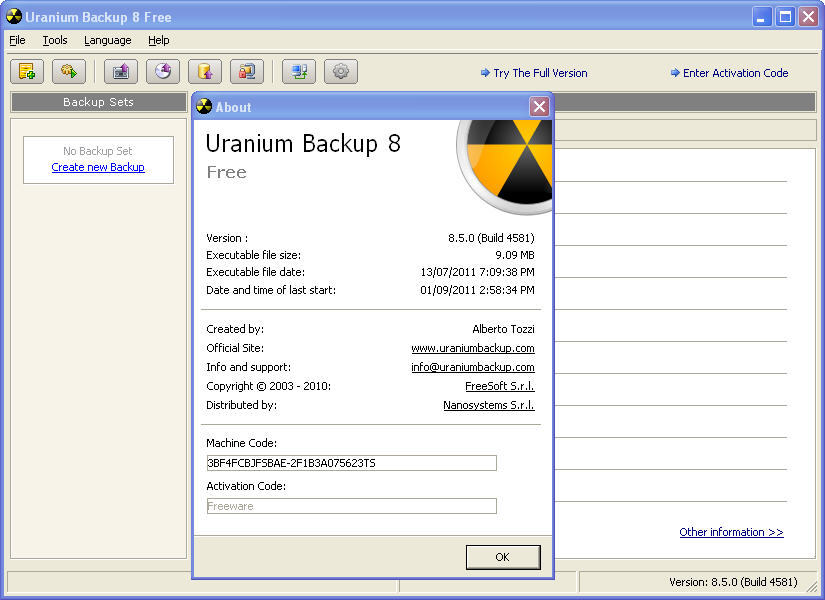Open the Language menu
The width and height of the screenshot is (825, 600).
tap(107, 40)
